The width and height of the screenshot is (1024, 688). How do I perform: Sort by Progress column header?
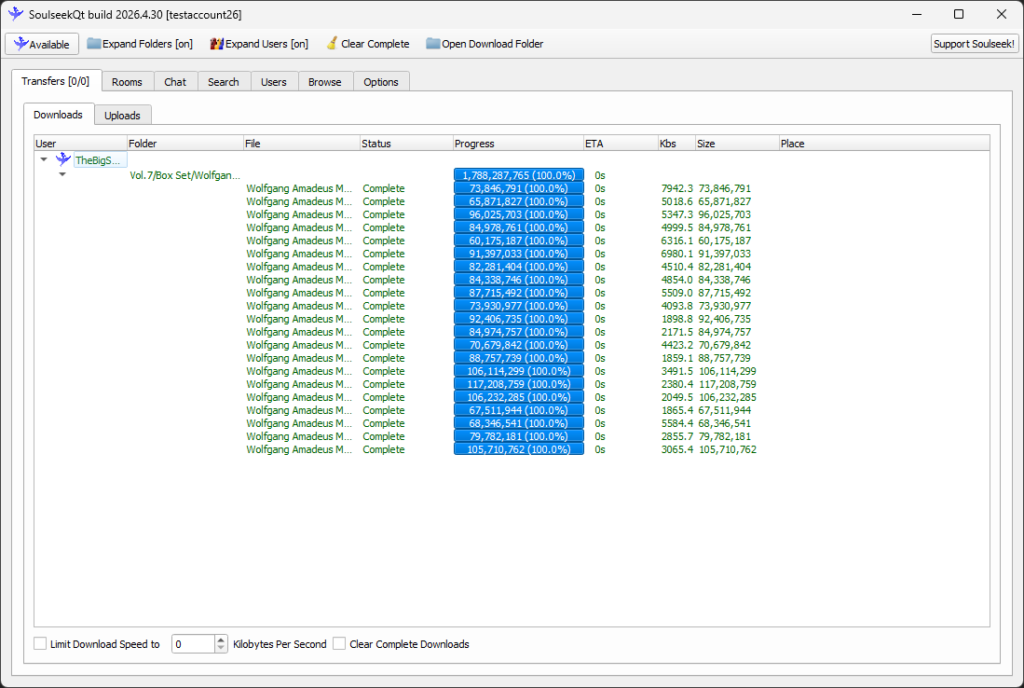coord(519,143)
